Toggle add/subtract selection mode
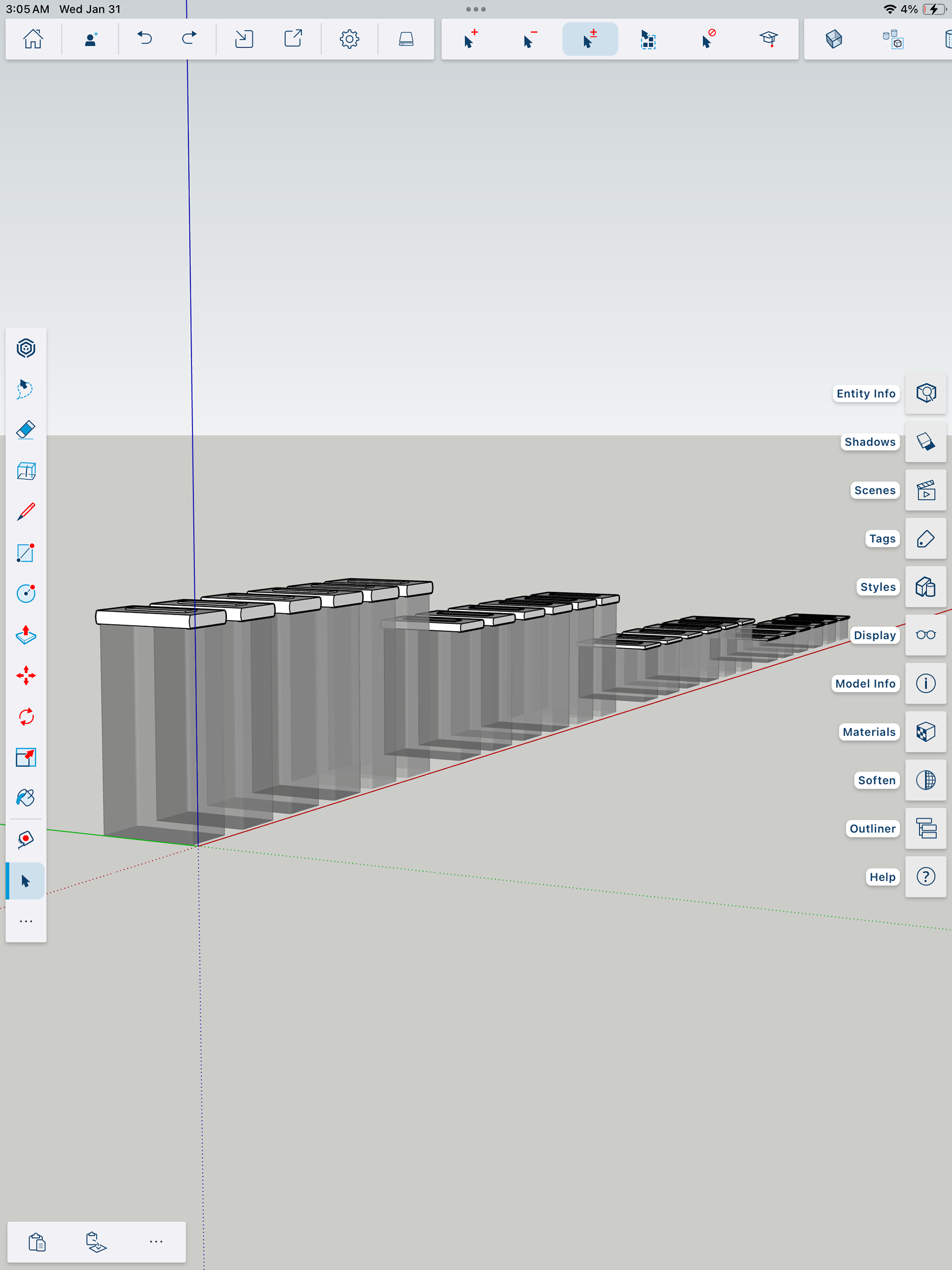 pyautogui.click(x=589, y=39)
